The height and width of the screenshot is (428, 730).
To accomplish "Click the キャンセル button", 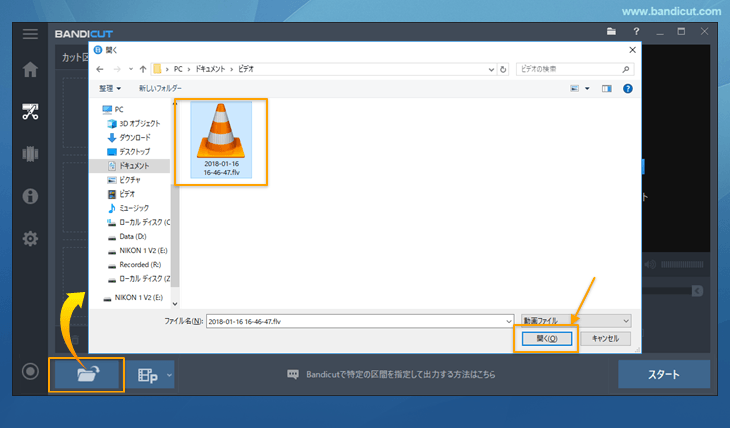I will (605, 339).
